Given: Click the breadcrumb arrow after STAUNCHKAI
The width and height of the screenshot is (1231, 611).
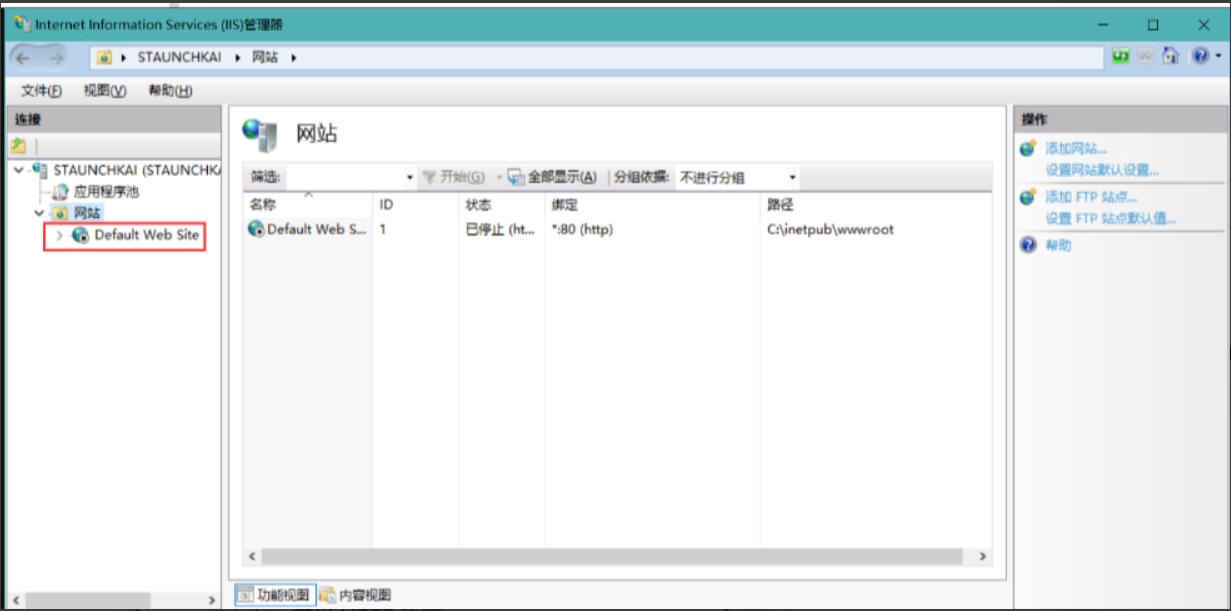Looking at the screenshot, I should (x=238, y=58).
